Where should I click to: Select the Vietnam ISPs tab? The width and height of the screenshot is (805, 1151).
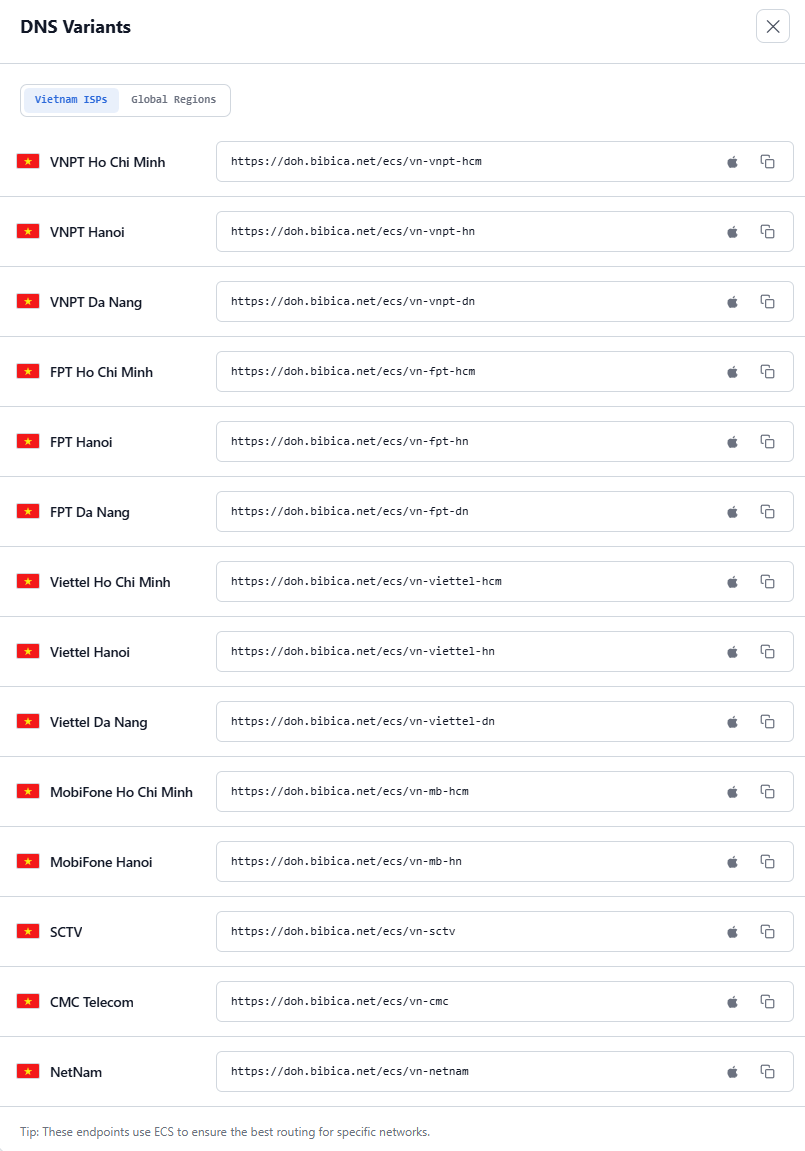(71, 100)
